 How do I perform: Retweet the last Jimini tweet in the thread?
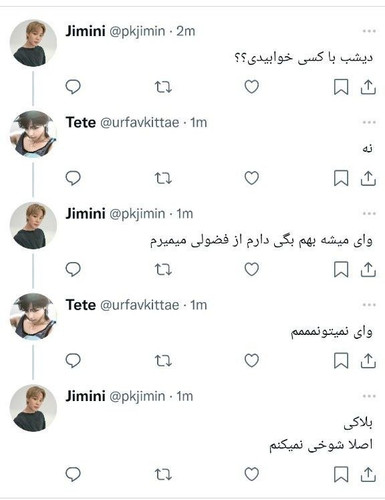[163, 474]
